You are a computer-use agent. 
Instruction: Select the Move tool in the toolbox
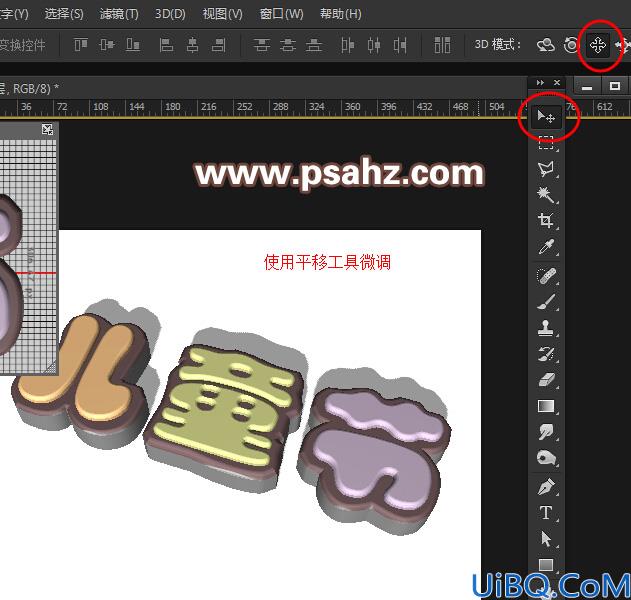(x=546, y=117)
